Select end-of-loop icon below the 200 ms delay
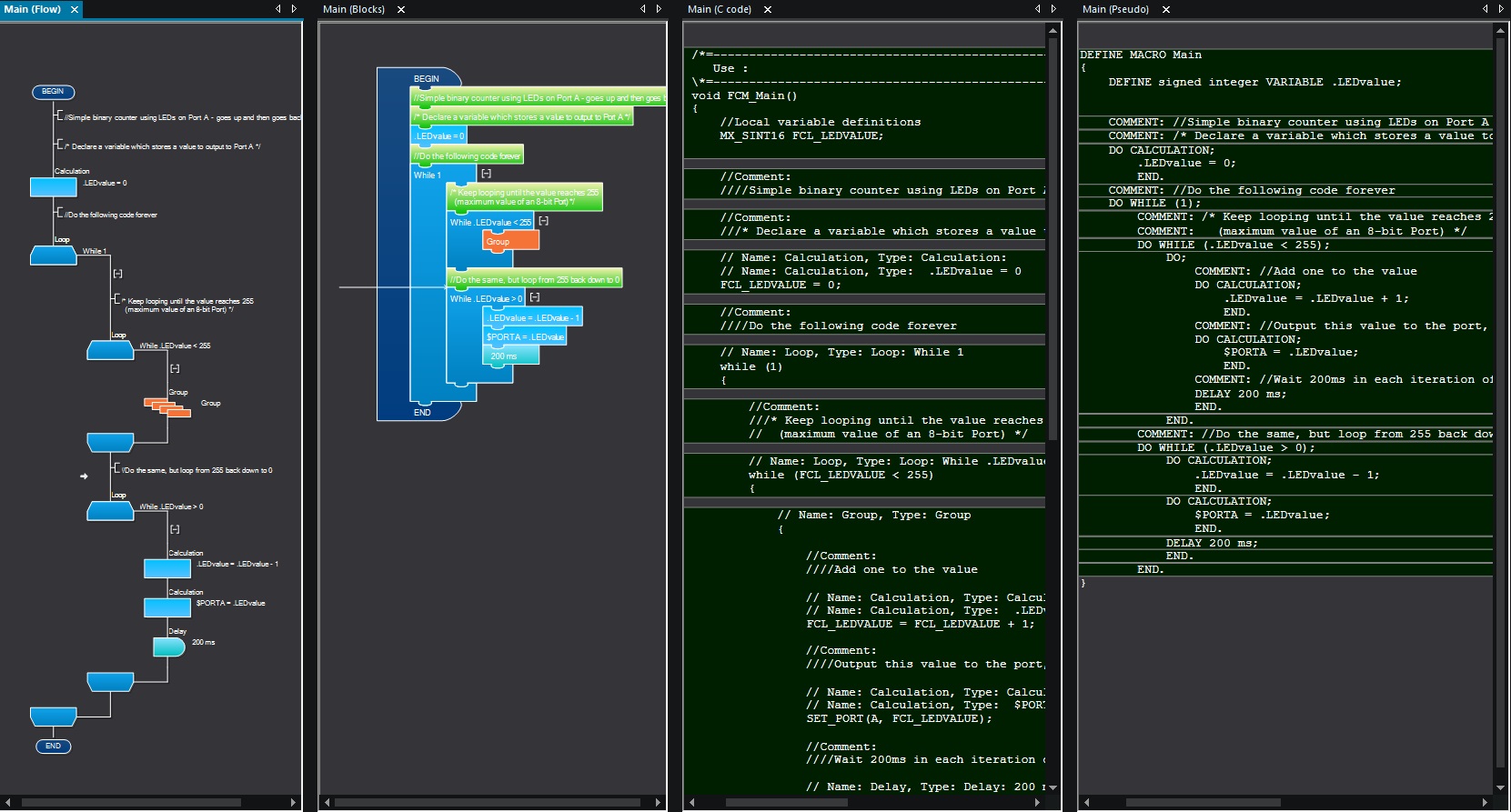1511x812 pixels. 110,682
